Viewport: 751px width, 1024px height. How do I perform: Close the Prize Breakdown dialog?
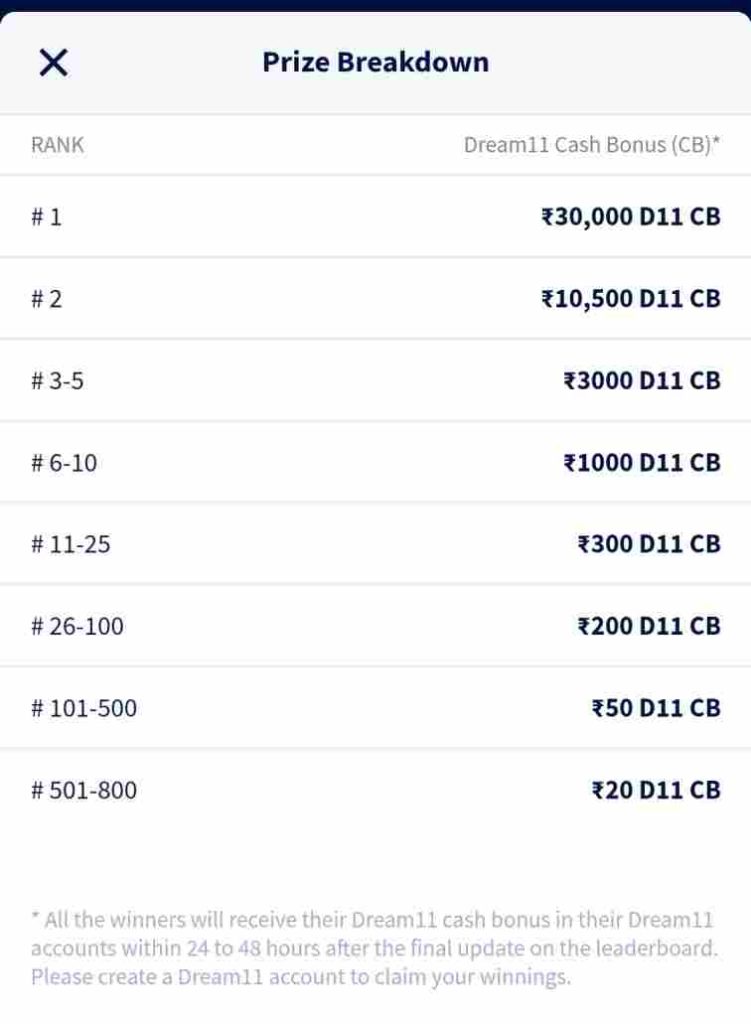point(53,63)
